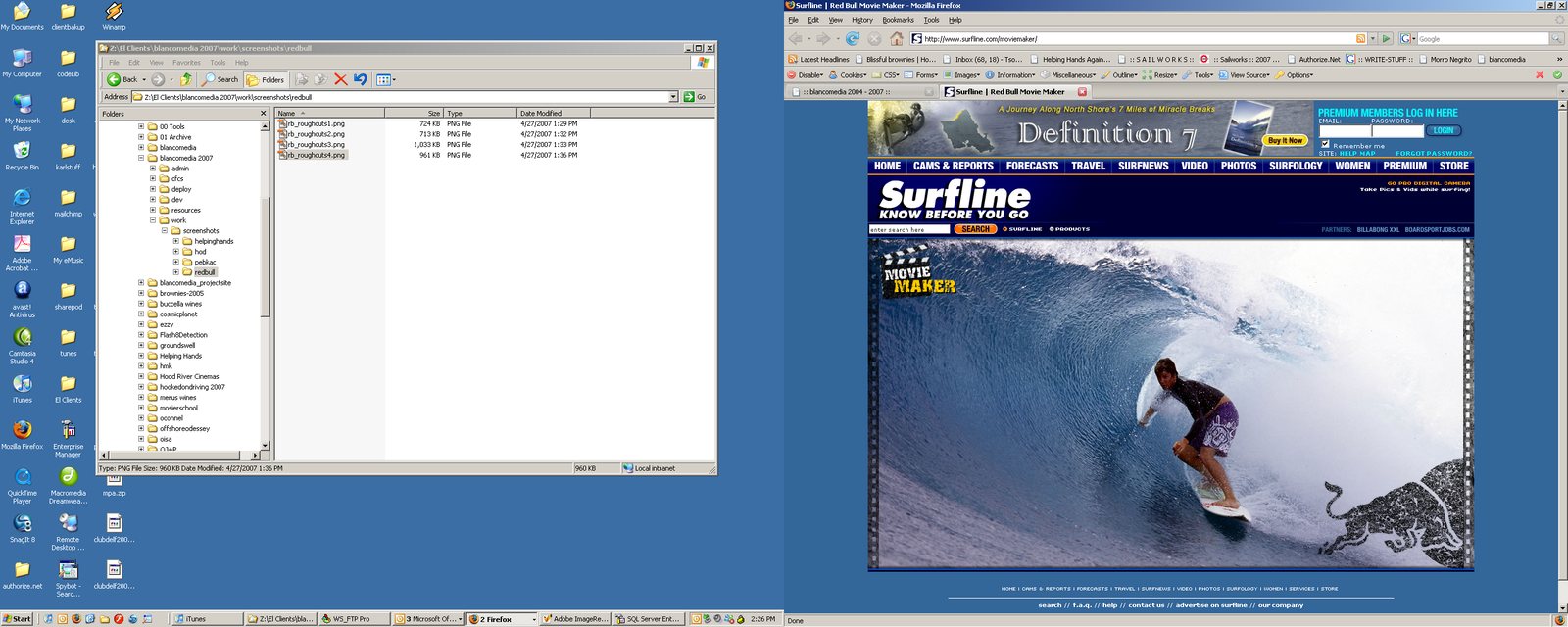Click Web Developer View Source item

pyautogui.click(x=1245, y=75)
